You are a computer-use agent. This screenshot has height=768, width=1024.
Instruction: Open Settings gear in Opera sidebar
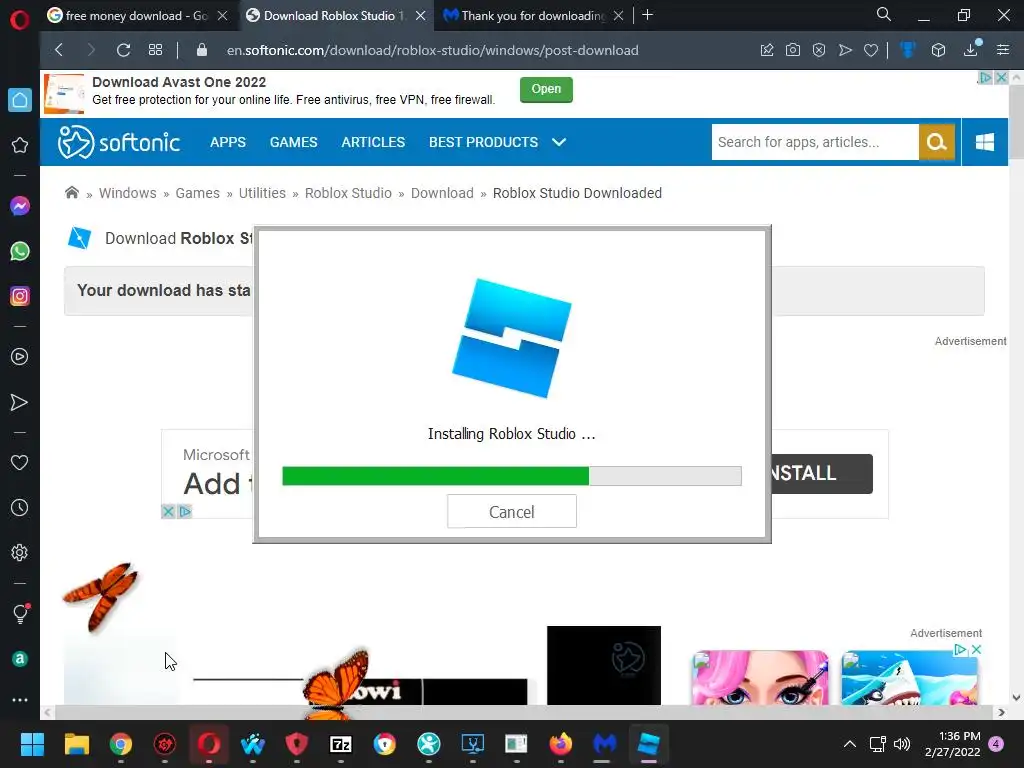point(20,552)
